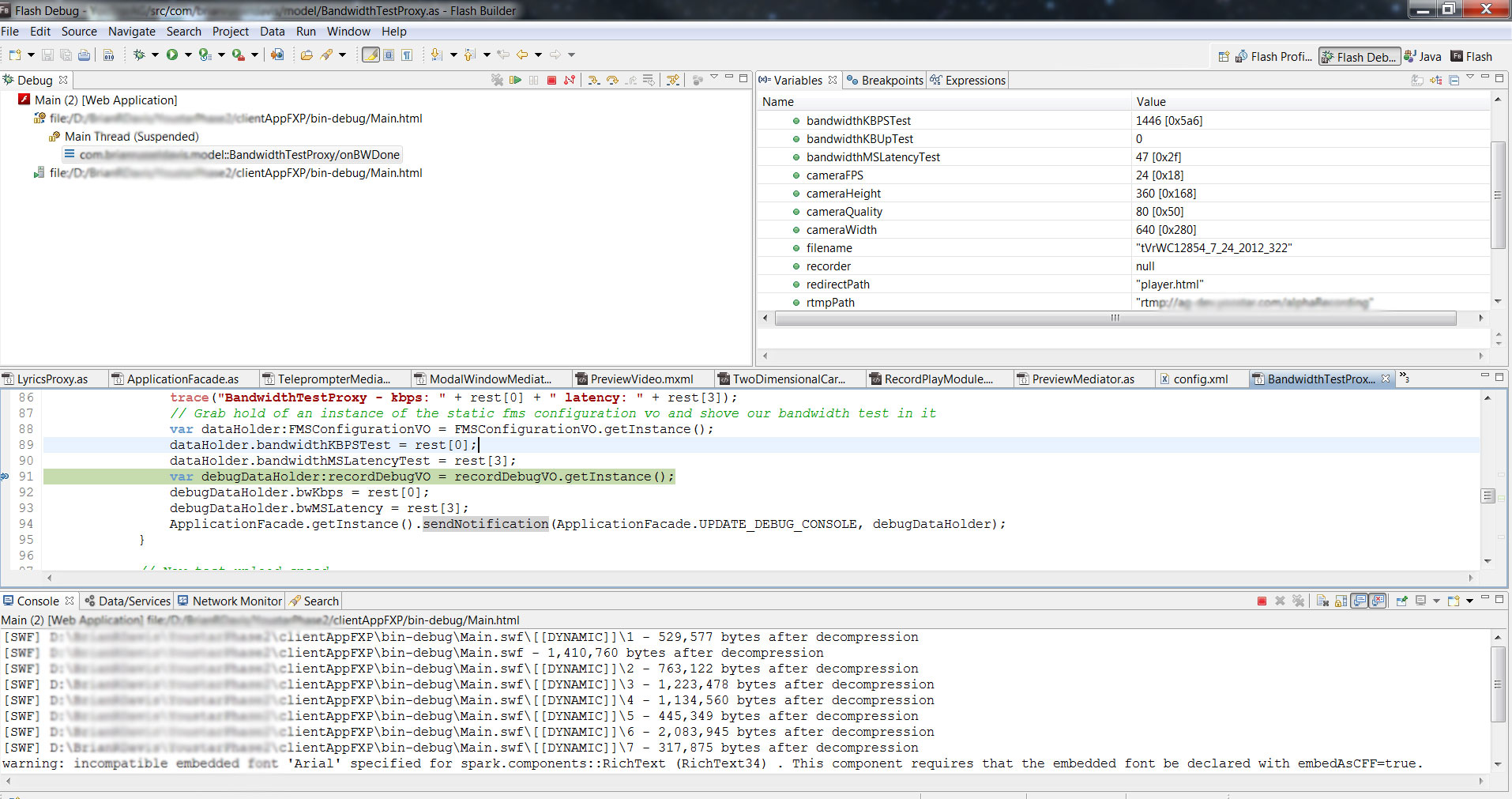1512x799 pixels.
Task: Open the Navigate menu
Action: click(131, 32)
